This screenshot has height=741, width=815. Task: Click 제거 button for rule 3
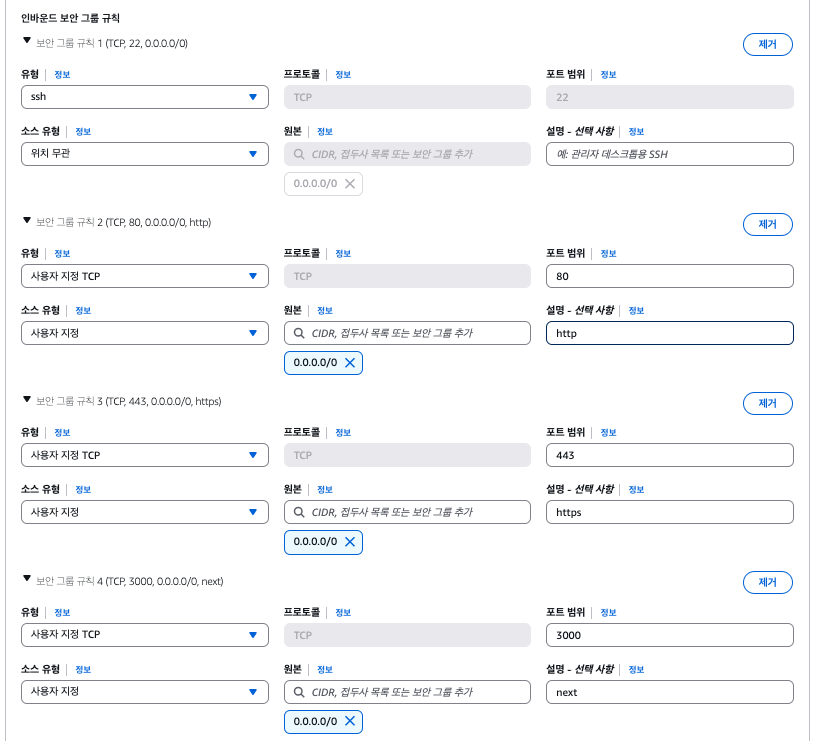click(767, 403)
